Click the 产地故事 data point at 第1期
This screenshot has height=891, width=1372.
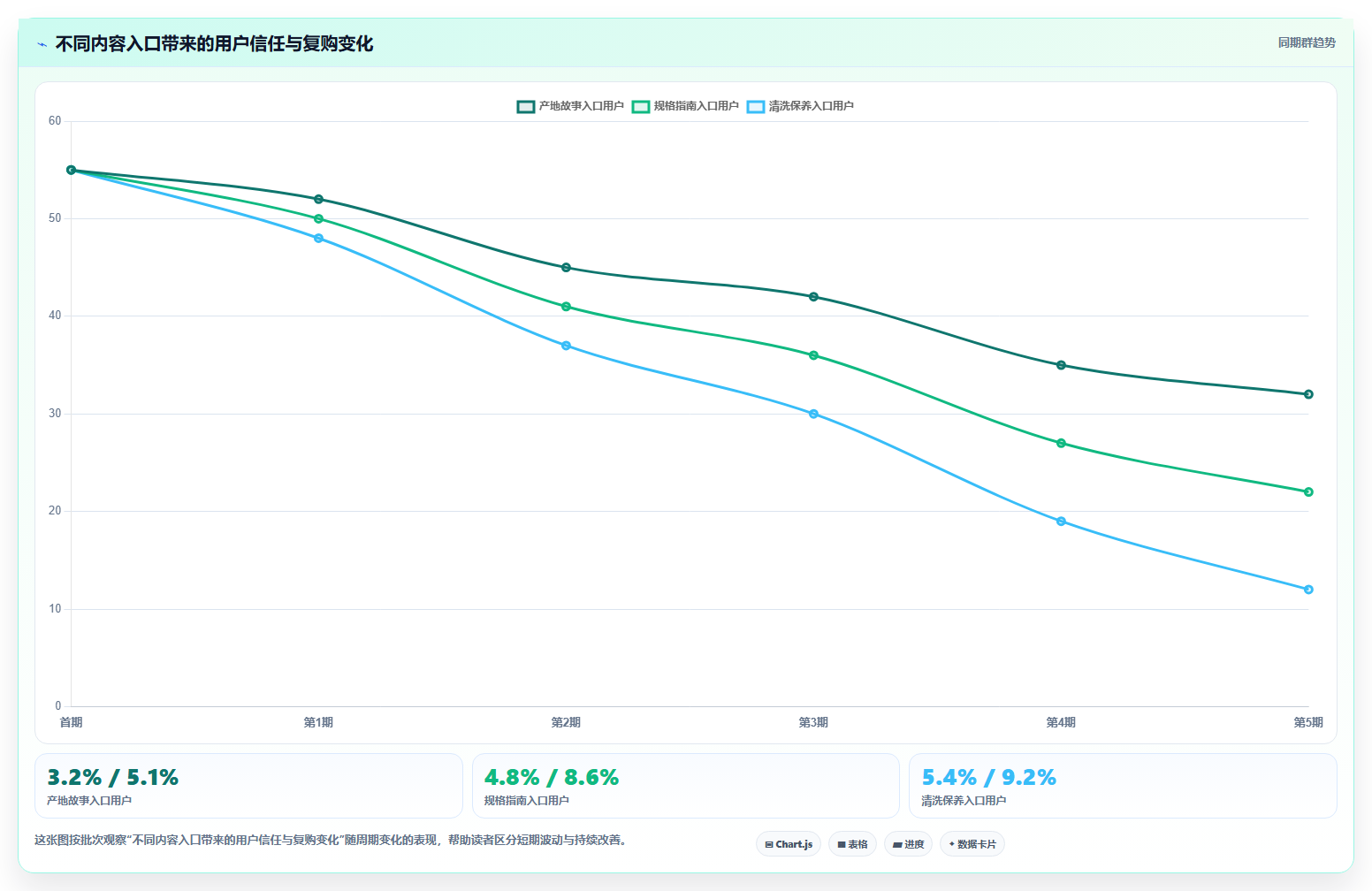[318, 199]
